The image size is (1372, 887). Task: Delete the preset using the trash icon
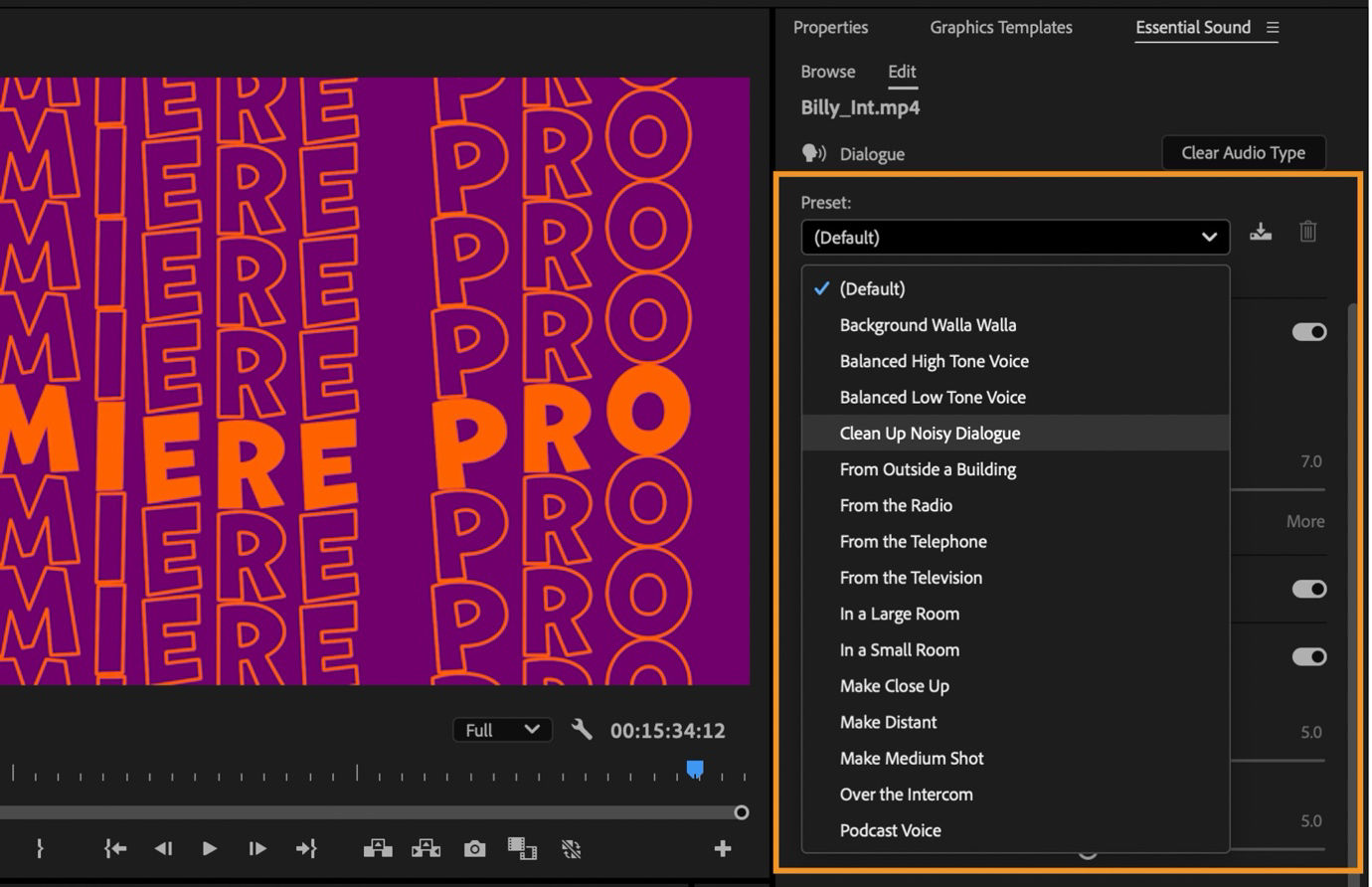[1307, 231]
